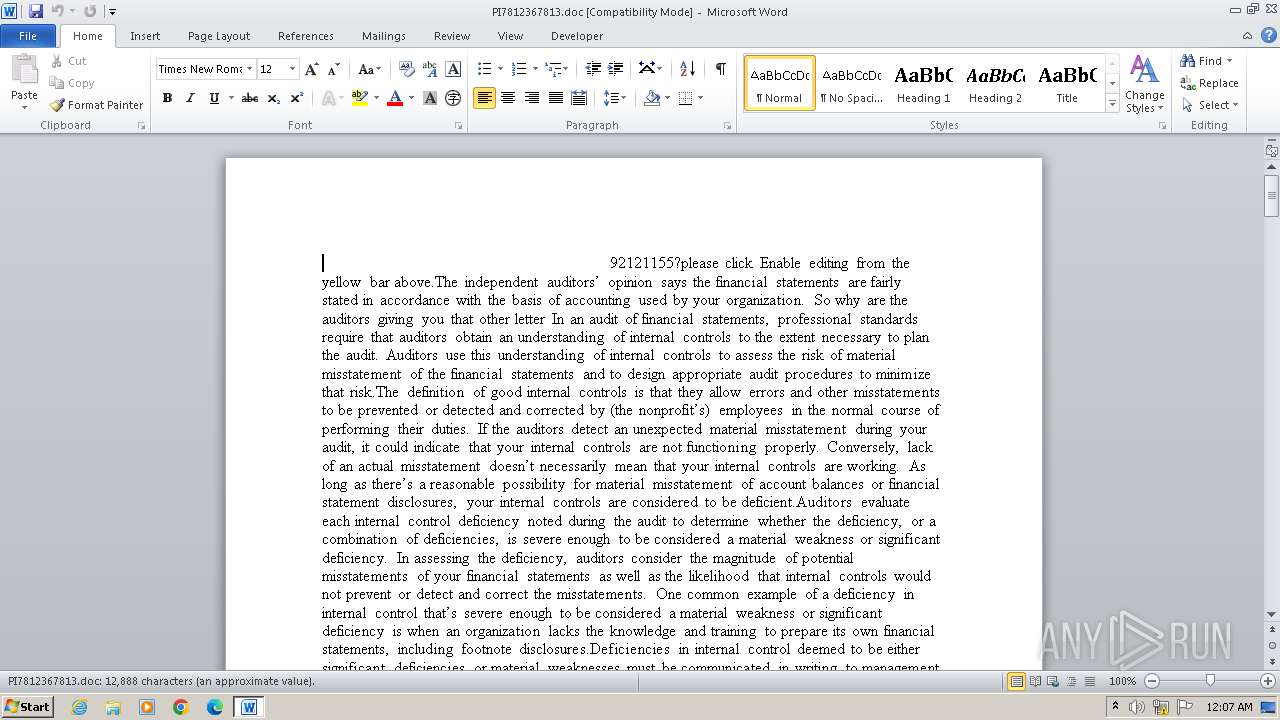Apply paragraph shading color

(652, 98)
